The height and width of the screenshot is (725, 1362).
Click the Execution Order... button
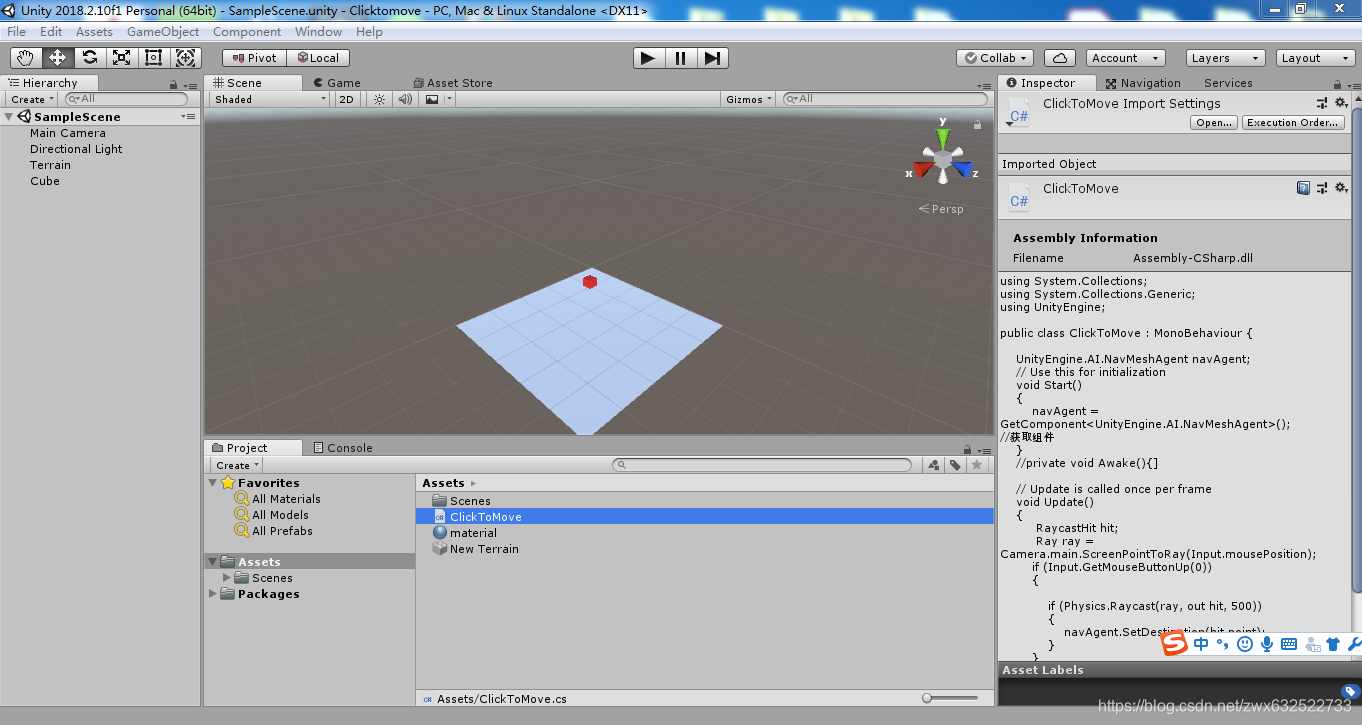(1293, 123)
